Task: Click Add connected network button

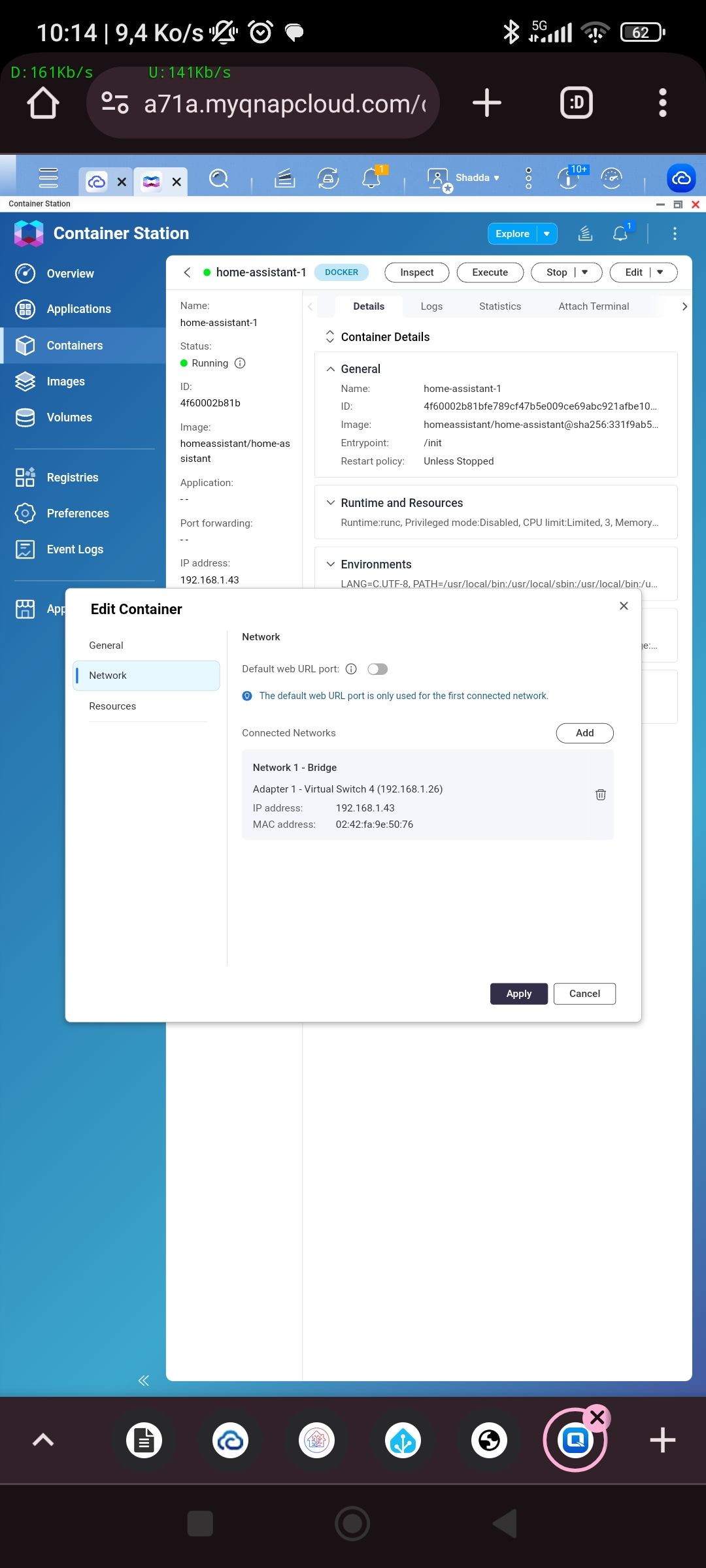Action: 584,733
